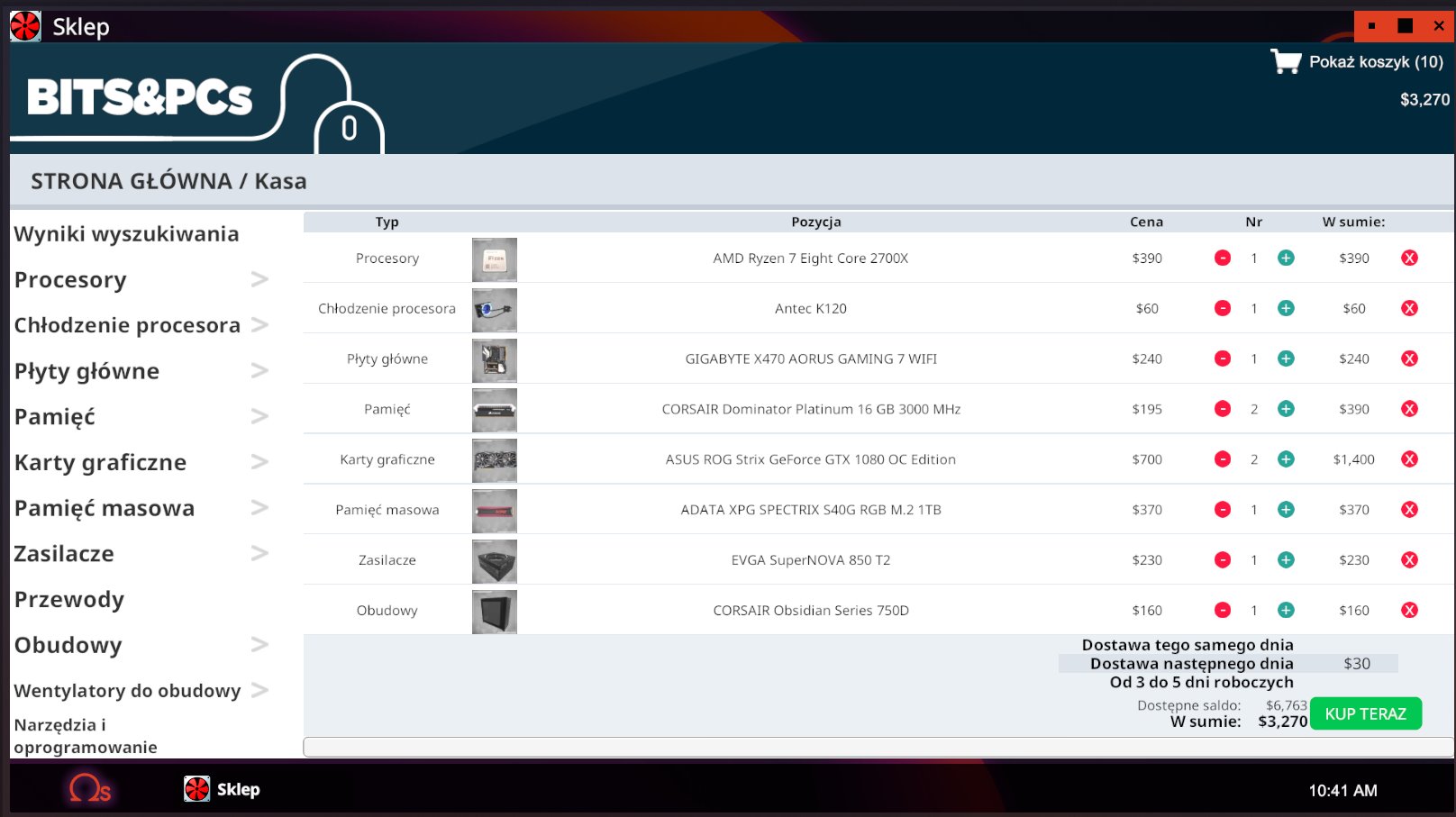Decrease quantity of AMD Ryzen 7 2700X
The width and height of the screenshot is (1456, 817).
[1223, 259]
